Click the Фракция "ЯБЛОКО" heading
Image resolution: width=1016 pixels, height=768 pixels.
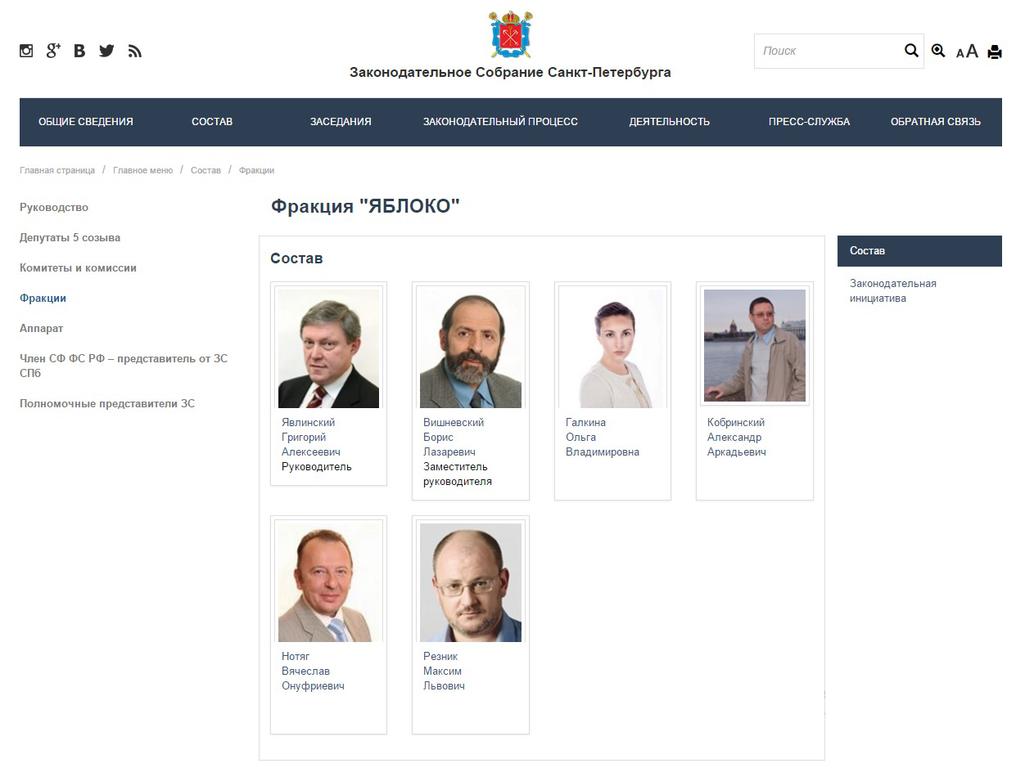[x=365, y=206]
